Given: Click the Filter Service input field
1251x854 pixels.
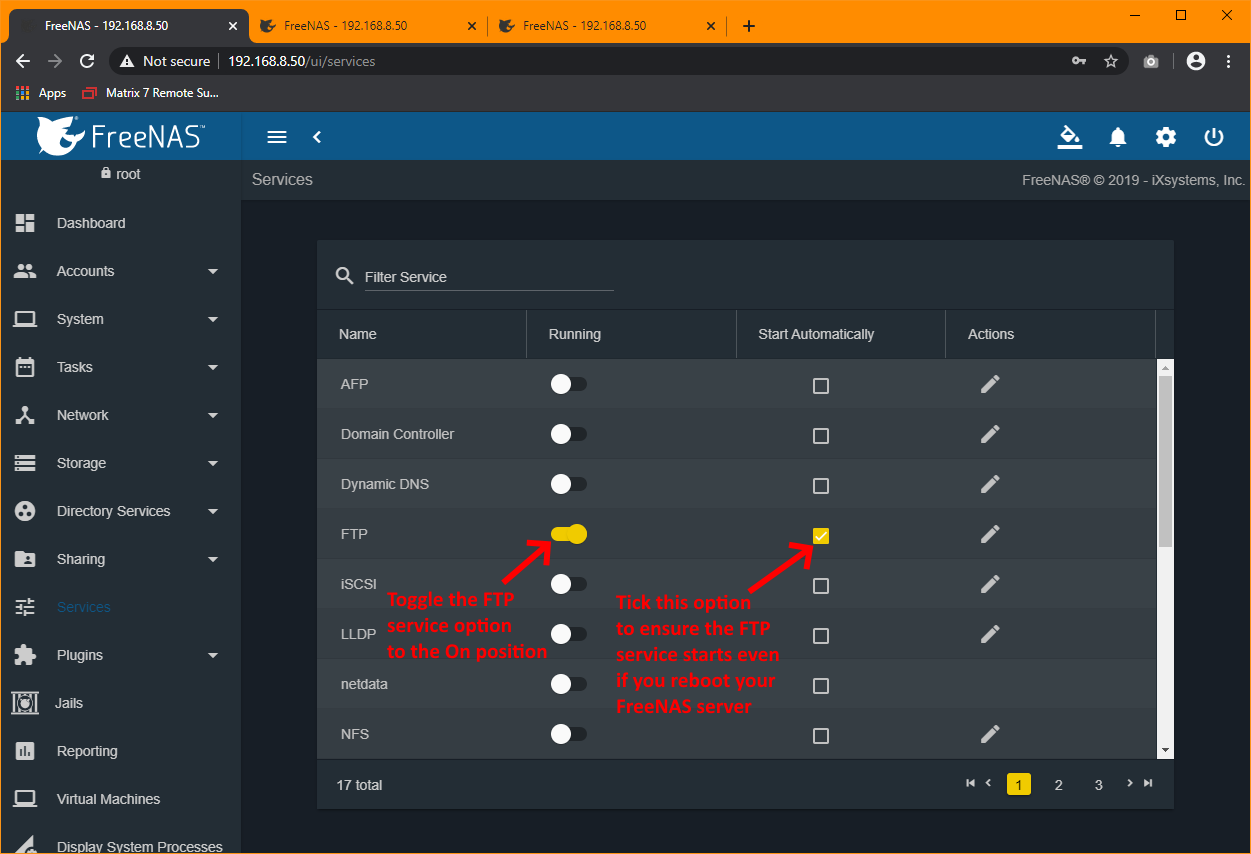Looking at the screenshot, I should (488, 277).
